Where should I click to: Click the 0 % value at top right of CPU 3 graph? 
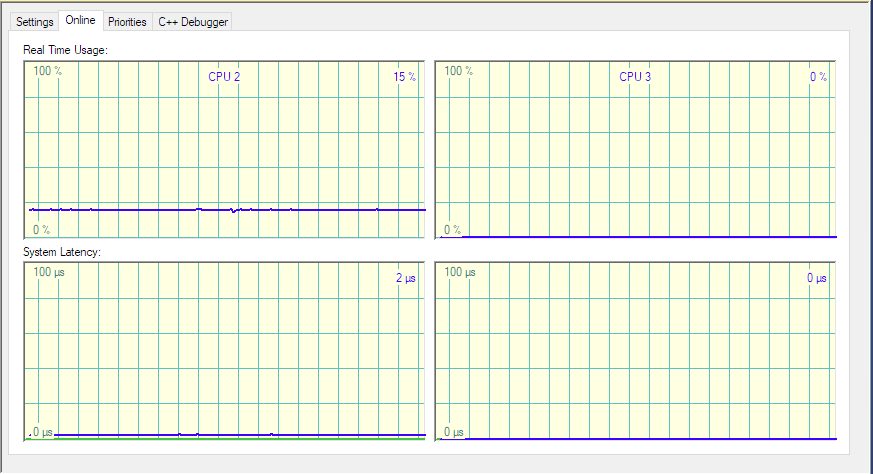point(818,77)
